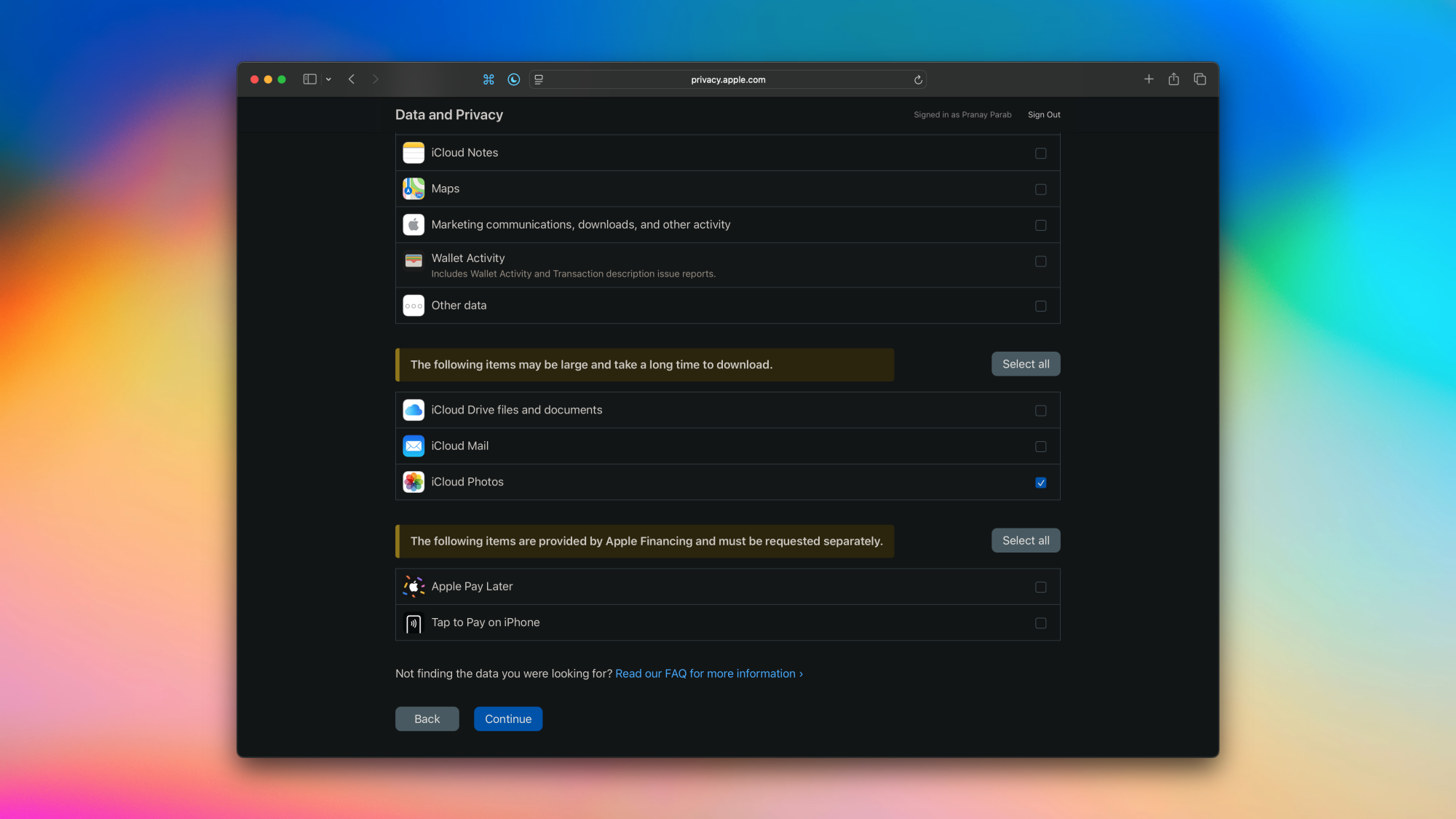Open the tab overview icon
Image resolution: width=1456 pixels, height=819 pixels.
1200,79
